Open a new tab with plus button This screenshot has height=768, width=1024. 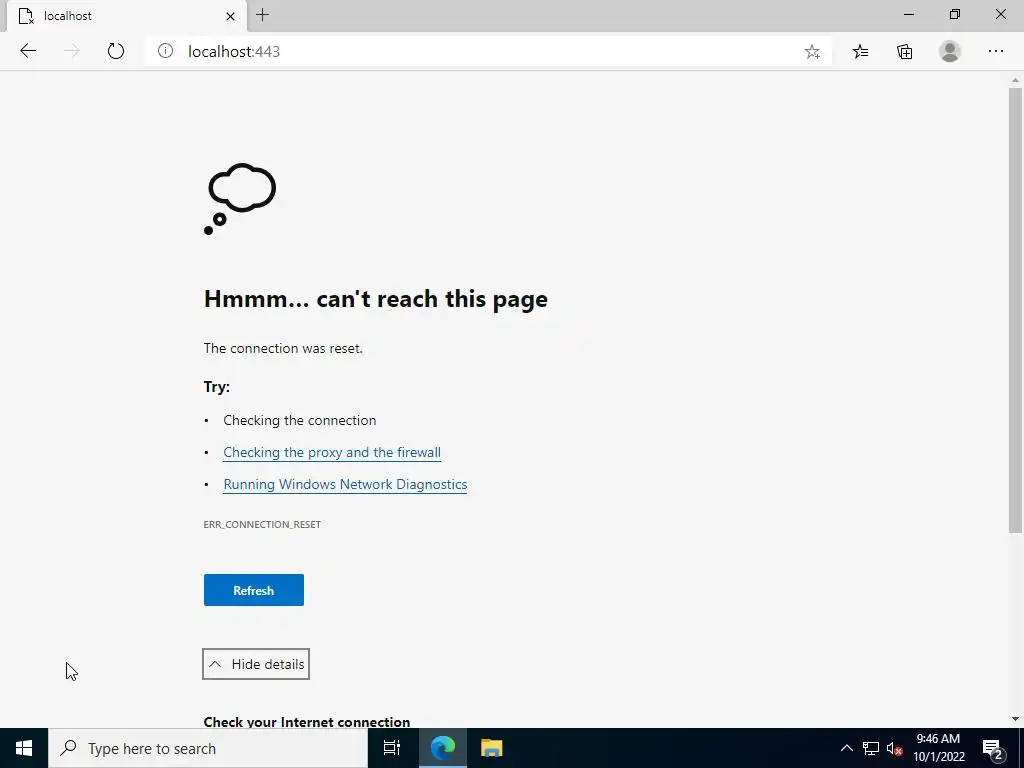tap(263, 15)
